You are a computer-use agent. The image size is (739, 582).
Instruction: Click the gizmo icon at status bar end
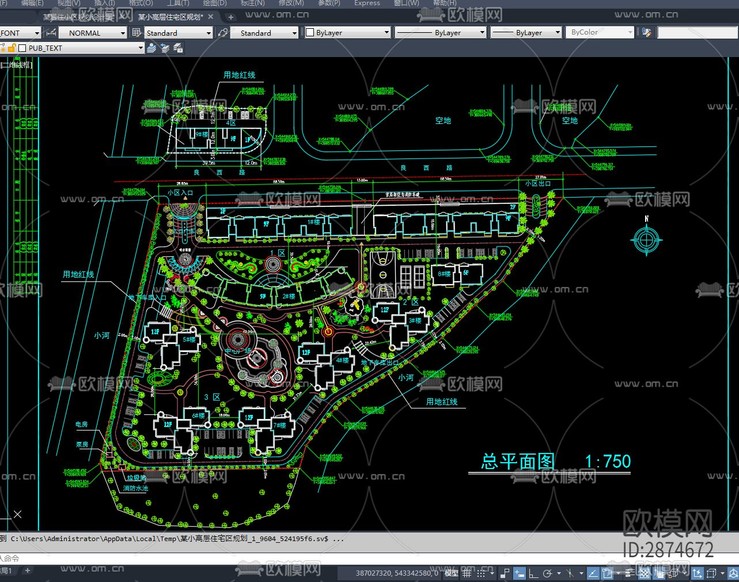(x=734, y=573)
